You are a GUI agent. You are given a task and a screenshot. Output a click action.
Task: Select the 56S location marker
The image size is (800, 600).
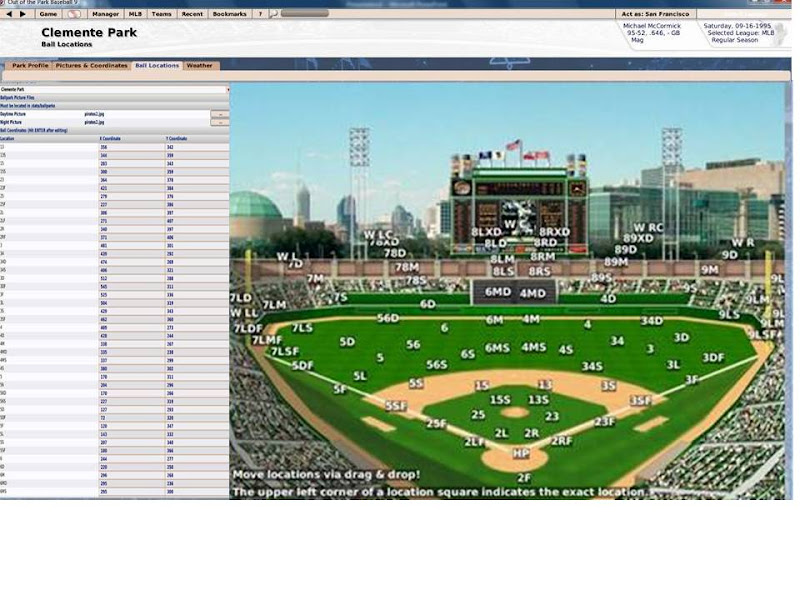tap(437, 364)
